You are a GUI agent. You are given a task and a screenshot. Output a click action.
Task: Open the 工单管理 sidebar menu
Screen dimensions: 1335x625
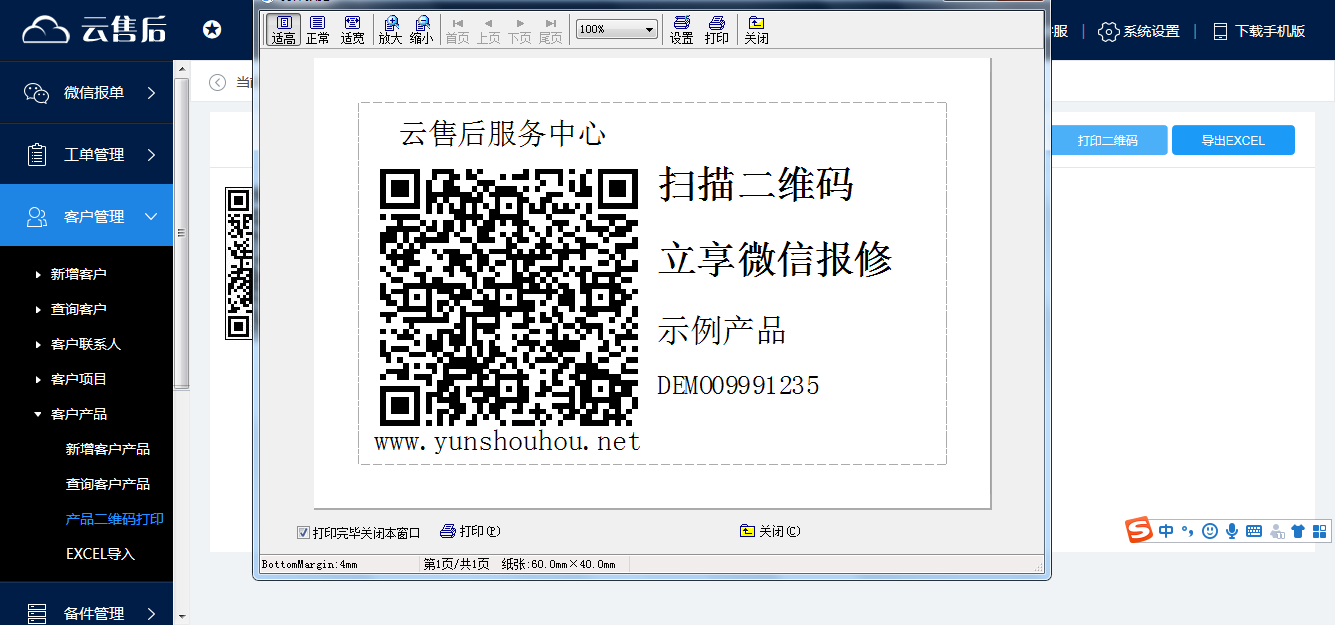[87, 155]
